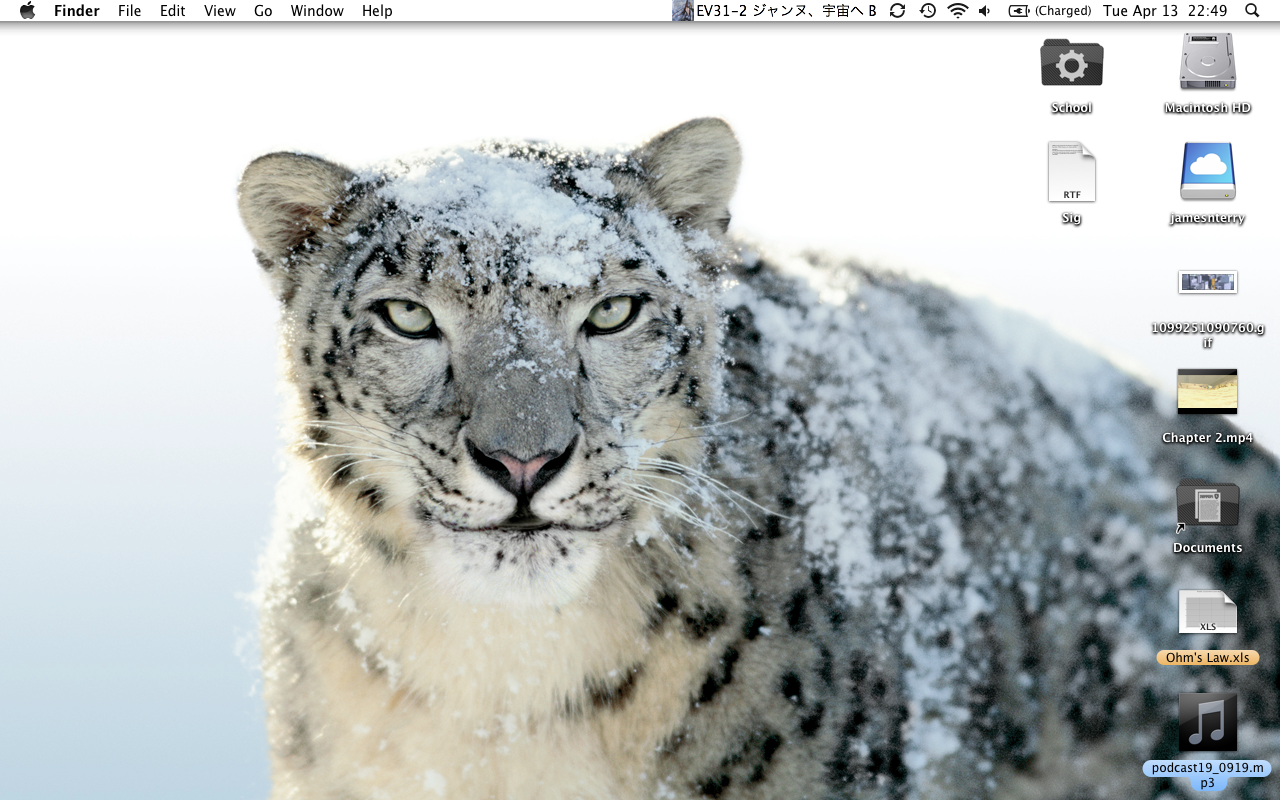This screenshot has width=1280, height=800.
Task: Open the Time Machine menu bar icon
Action: [928, 11]
